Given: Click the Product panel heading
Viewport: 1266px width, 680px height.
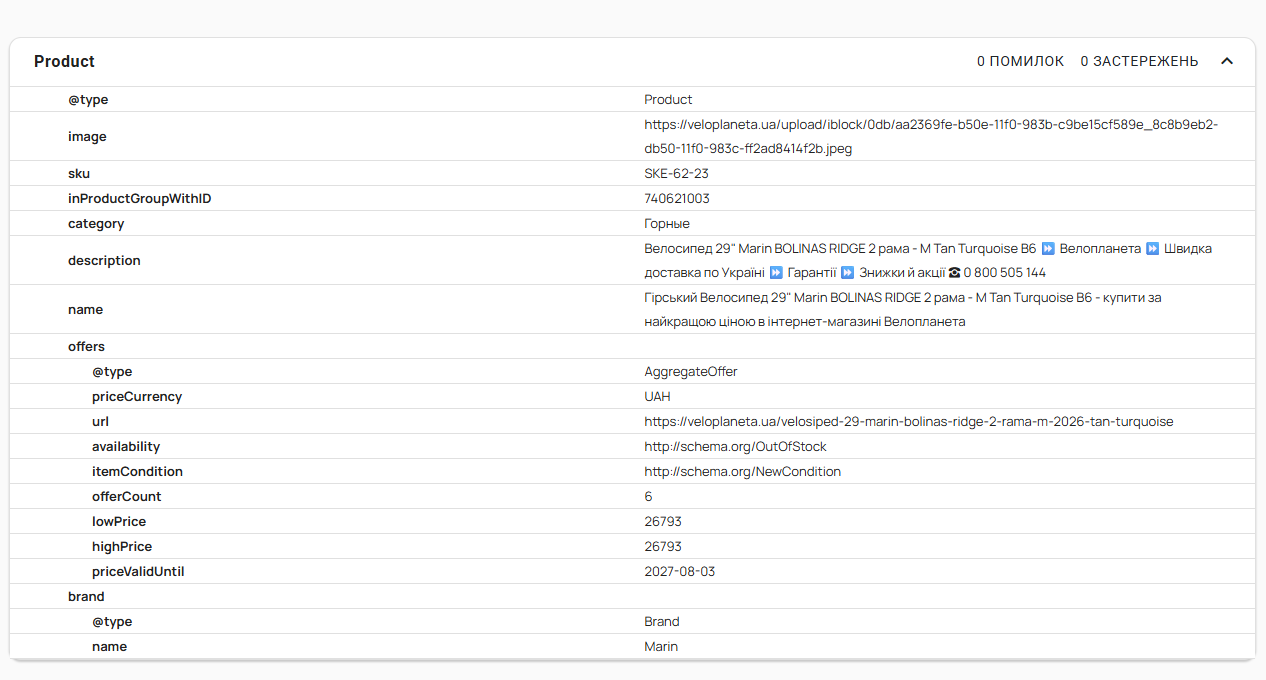Looking at the screenshot, I should coord(64,61).
